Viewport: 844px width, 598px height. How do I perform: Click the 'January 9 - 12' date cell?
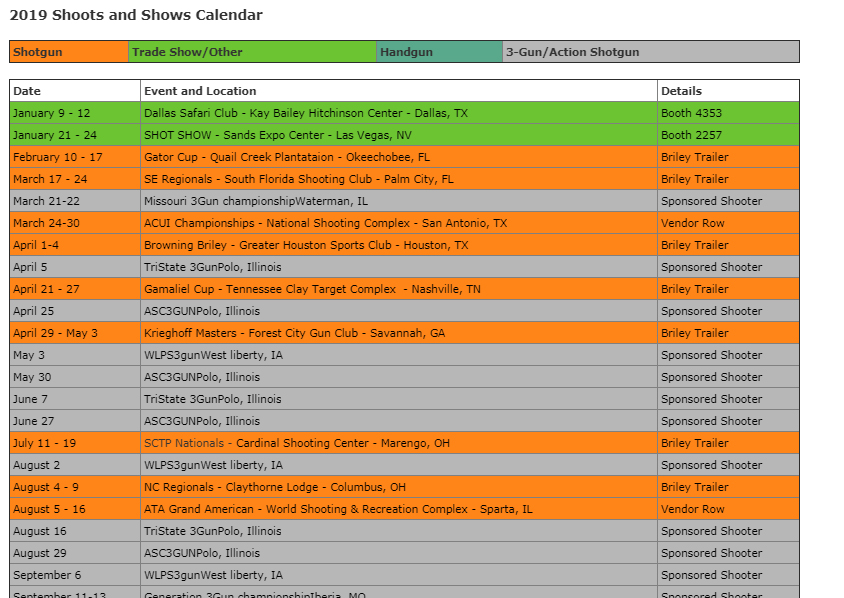click(75, 113)
